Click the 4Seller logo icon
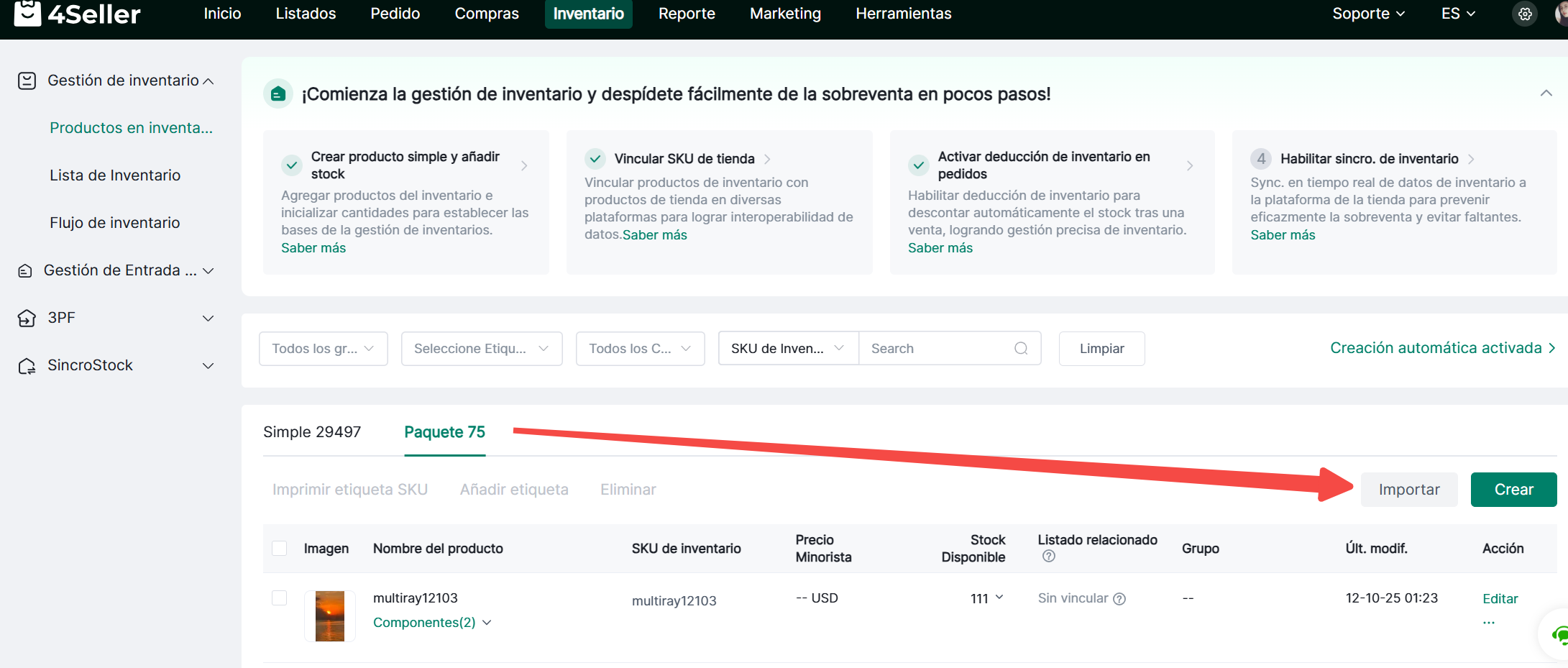Screen dimensions: 1568x668 [27, 13]
